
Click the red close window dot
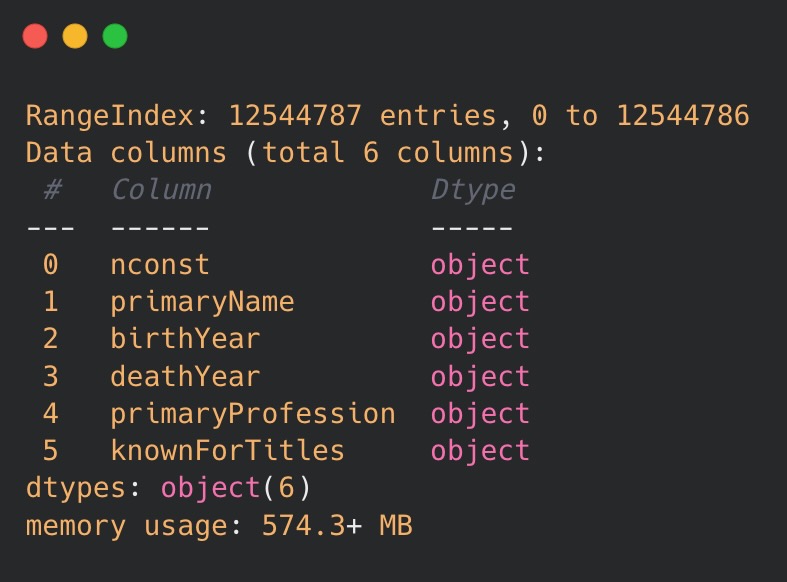click(x=35, y=36)
